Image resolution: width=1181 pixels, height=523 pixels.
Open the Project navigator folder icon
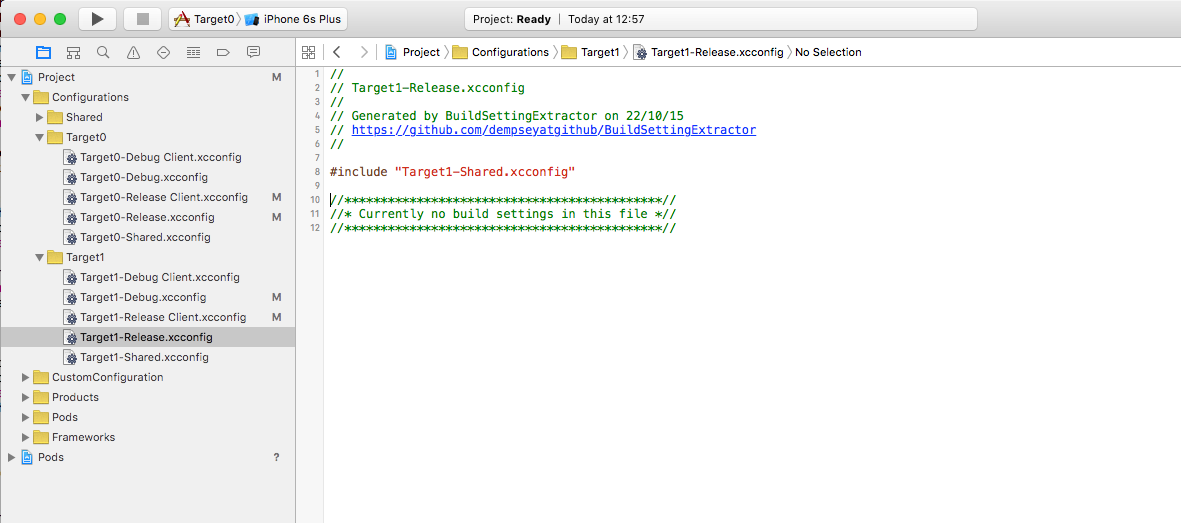43,52
